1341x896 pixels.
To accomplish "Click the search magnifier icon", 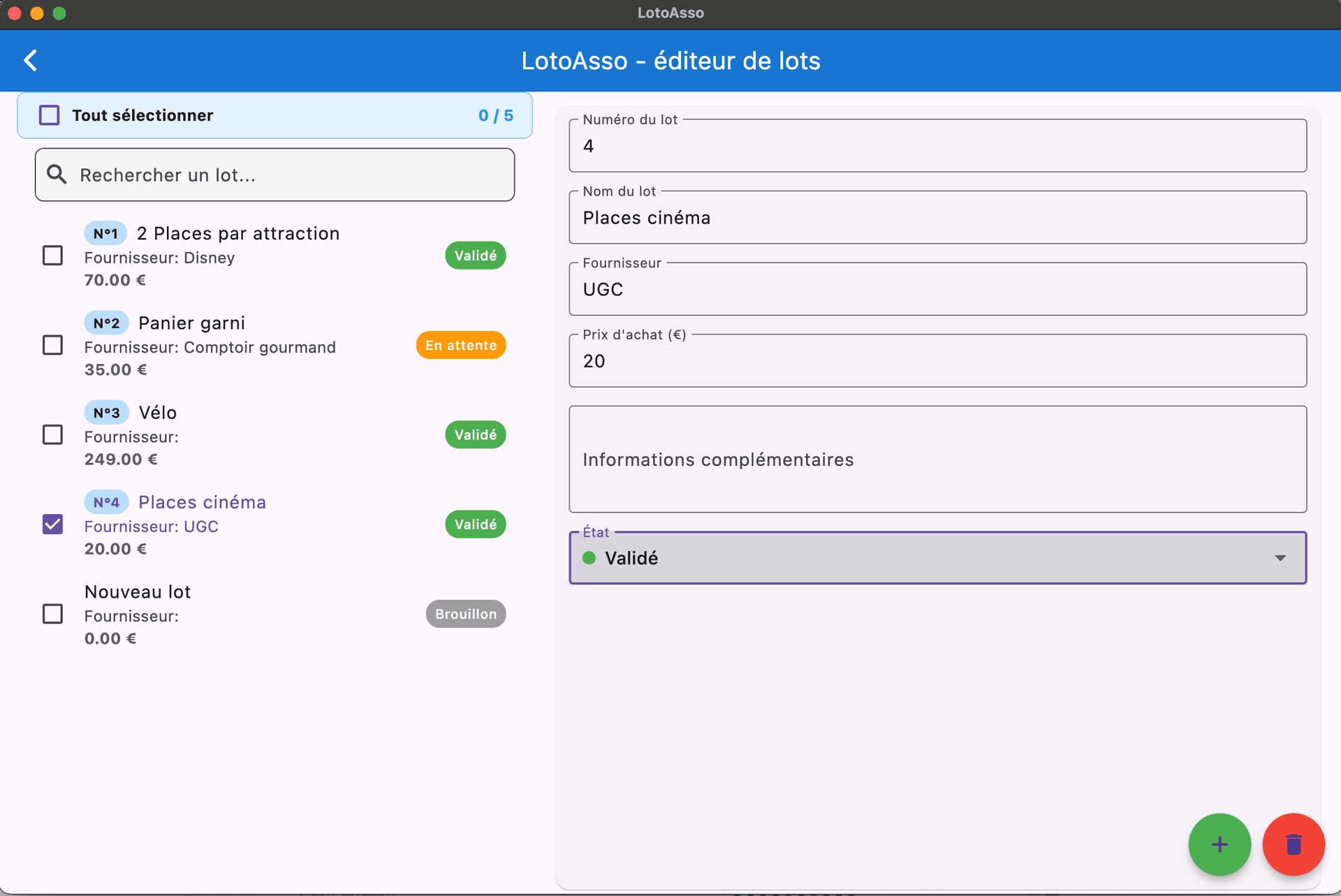I will point(57,175).
